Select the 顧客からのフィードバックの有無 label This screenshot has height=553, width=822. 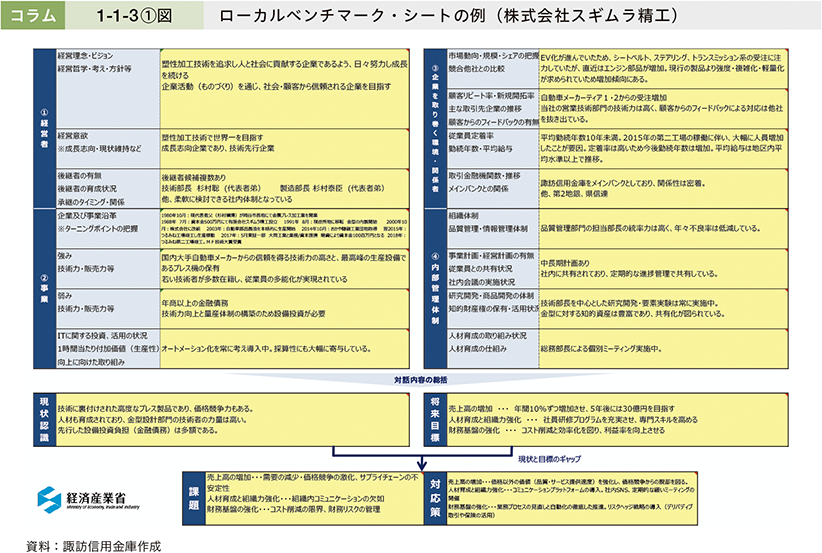(x=493, y=122)
